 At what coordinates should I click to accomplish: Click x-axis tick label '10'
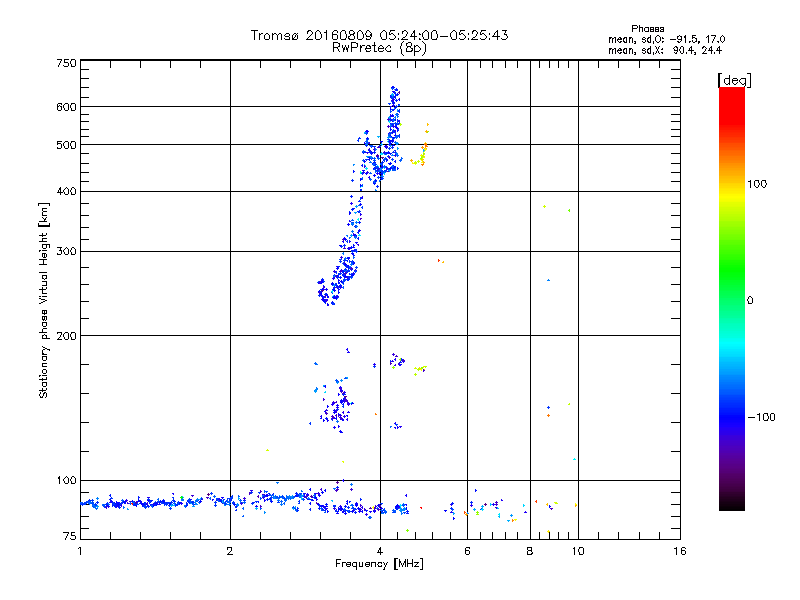point(578,551)
